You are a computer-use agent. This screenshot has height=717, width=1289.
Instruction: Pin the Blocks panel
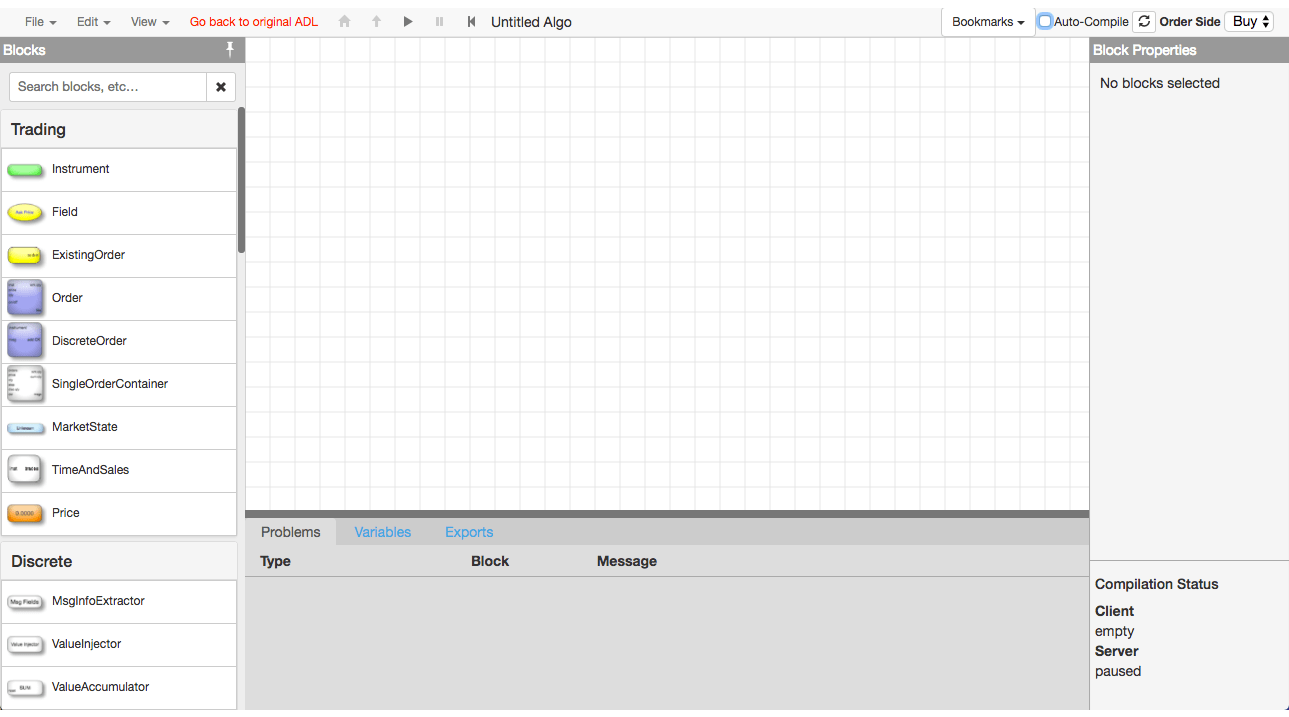coord(229,49)
